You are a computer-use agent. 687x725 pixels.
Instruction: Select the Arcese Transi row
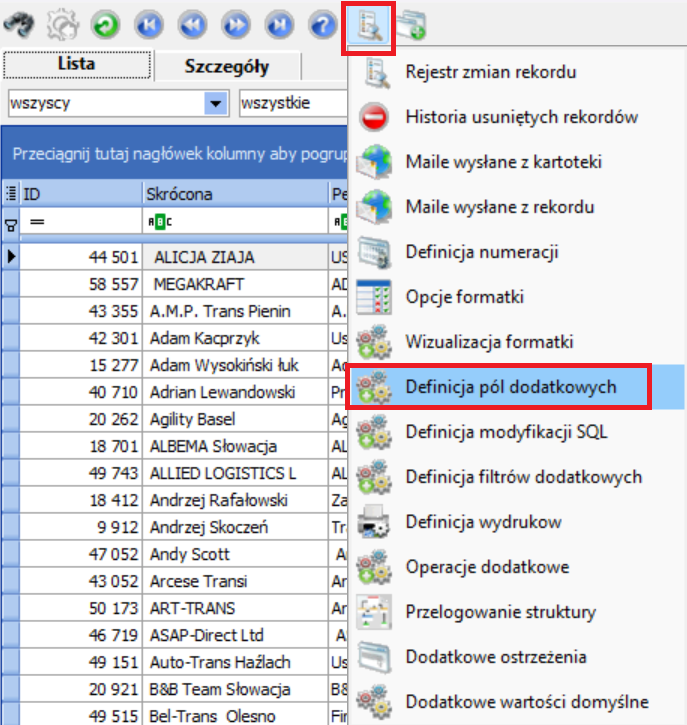(175, 581)
